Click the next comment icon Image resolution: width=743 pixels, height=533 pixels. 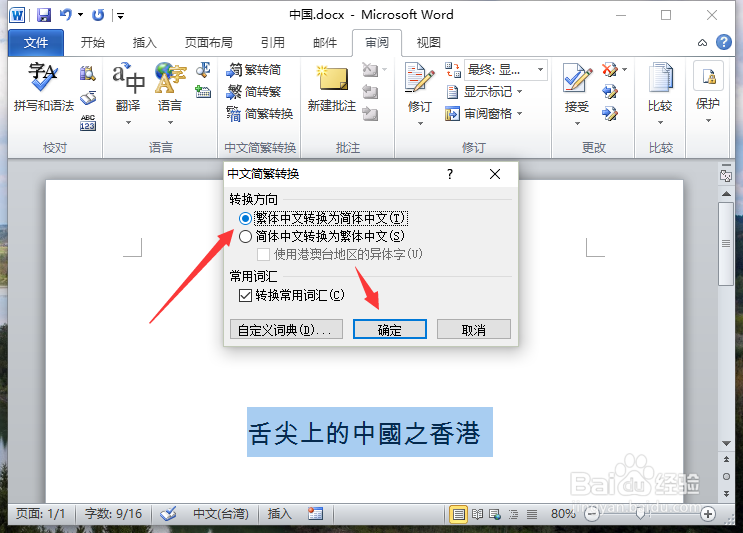[370, 114]
